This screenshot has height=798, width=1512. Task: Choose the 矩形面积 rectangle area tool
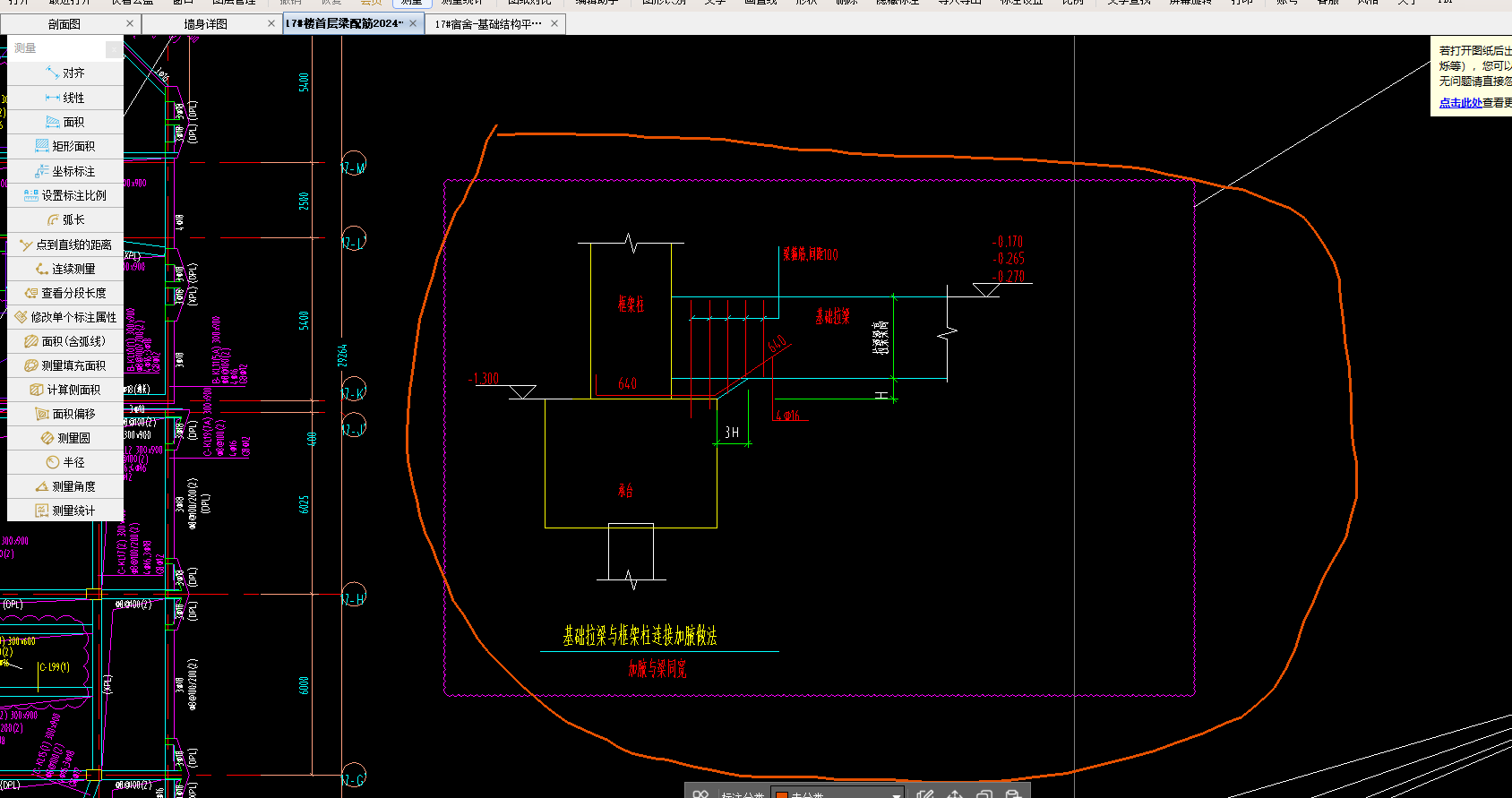tap(65, 146)
